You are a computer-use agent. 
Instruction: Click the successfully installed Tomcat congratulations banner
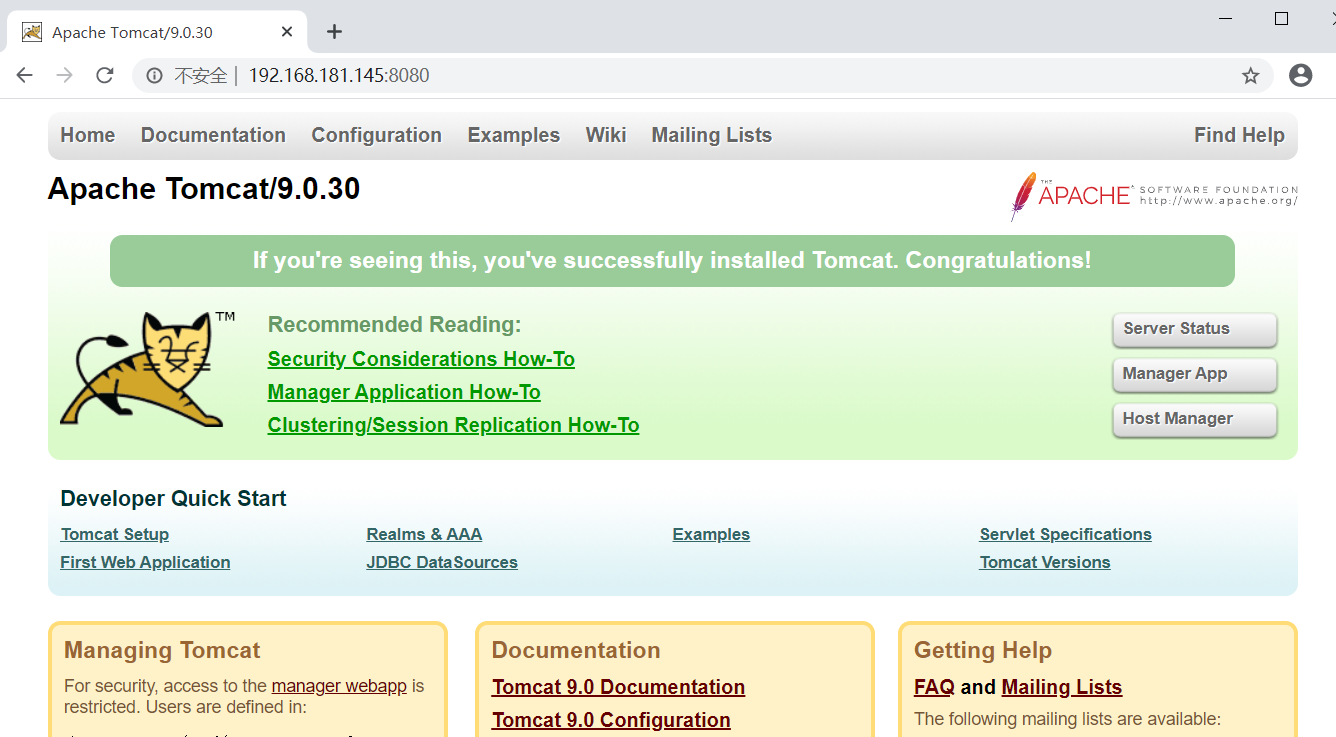[672, 261]
